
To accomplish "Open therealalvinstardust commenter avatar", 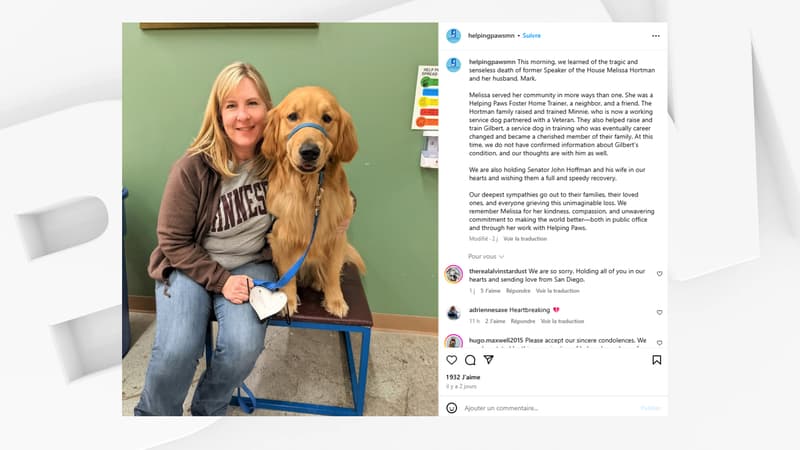I will [454, 274].
